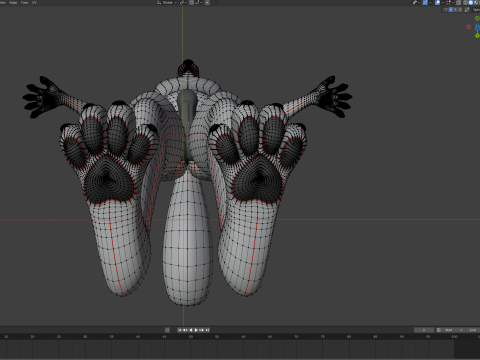Click frame 50 on timeline ruler

191,337
